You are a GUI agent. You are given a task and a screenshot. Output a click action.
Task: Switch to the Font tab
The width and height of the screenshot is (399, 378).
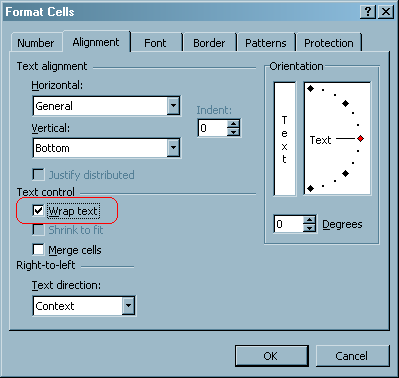[155, 43]
